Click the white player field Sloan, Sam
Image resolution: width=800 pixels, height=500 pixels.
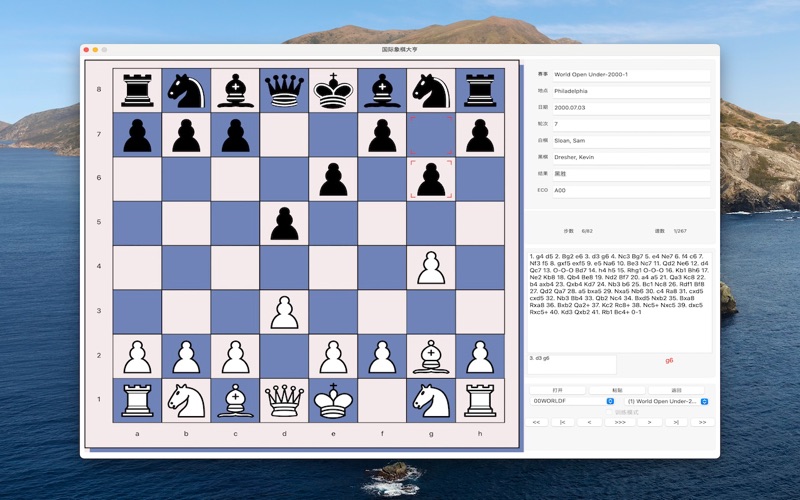click(631, 141)
